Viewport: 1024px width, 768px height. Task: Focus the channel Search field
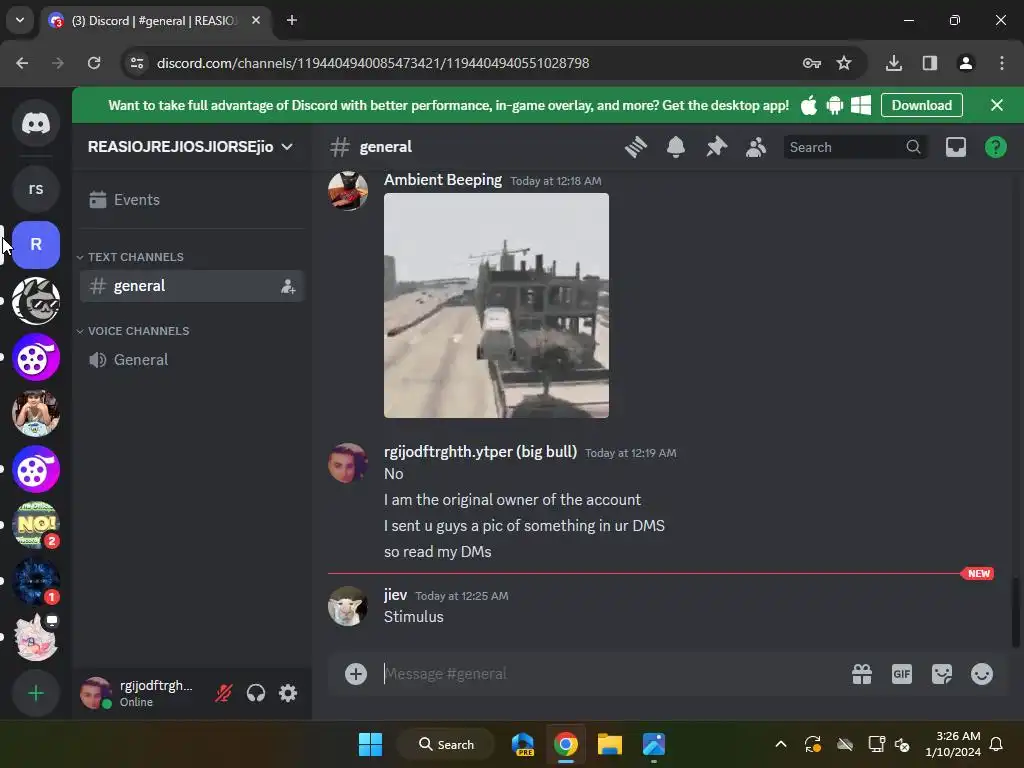(856, 147)
